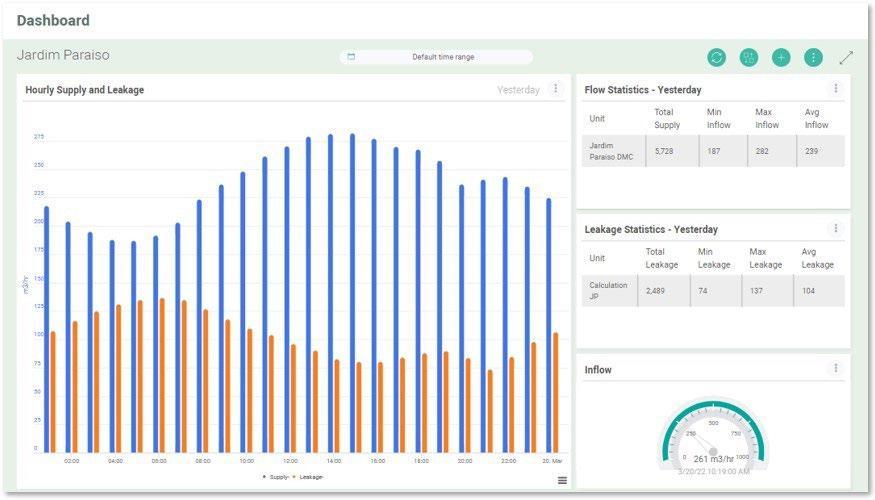The width and height of the screenshot is (875, 500).
Task: Refresh the Jardim Paraiso dashboard
Action: pyautogui.click(x=717, y=57)
